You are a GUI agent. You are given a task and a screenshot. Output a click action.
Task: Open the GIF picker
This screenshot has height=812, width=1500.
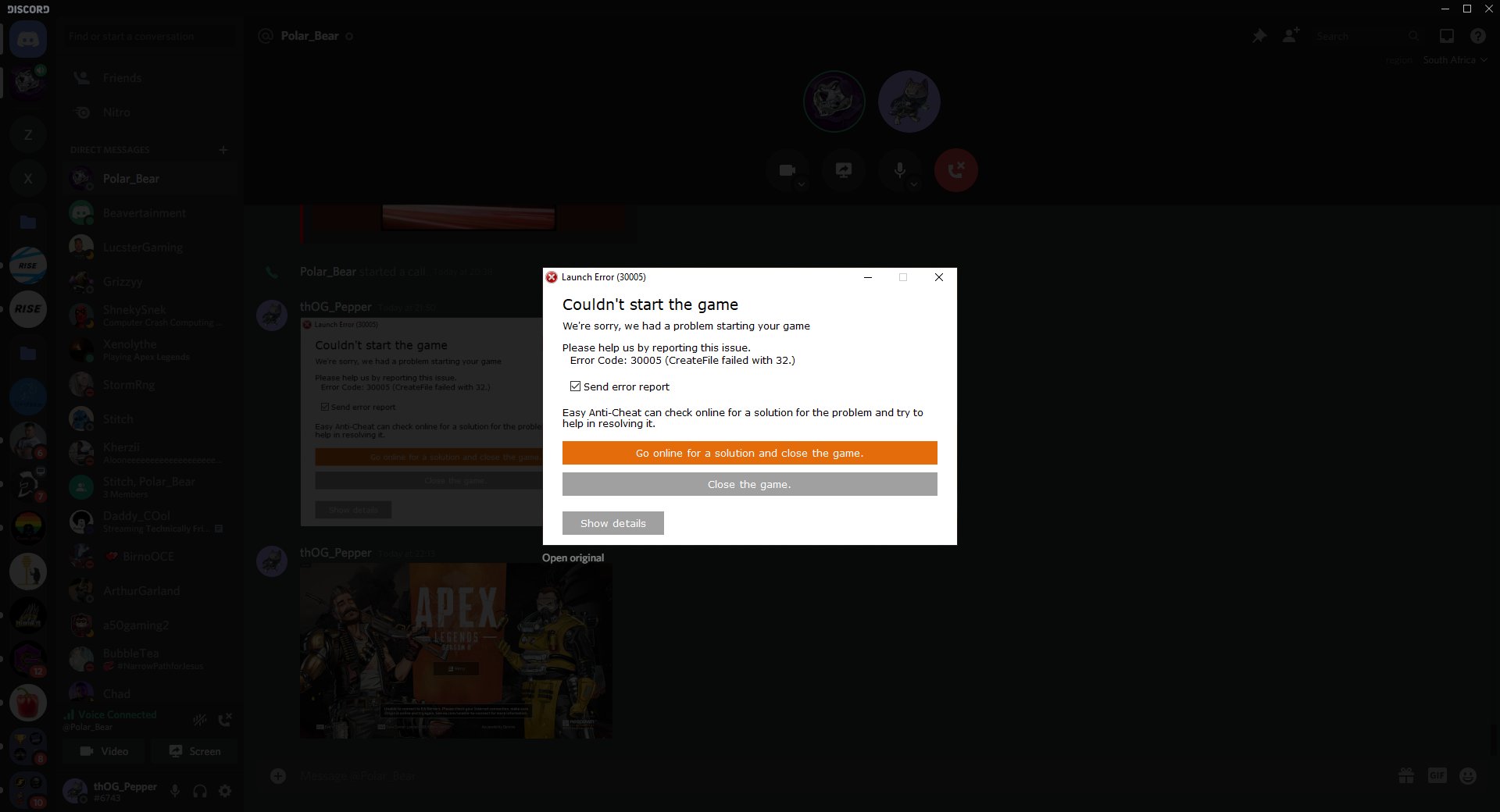pyautogui.click(x=1437, y=775)
